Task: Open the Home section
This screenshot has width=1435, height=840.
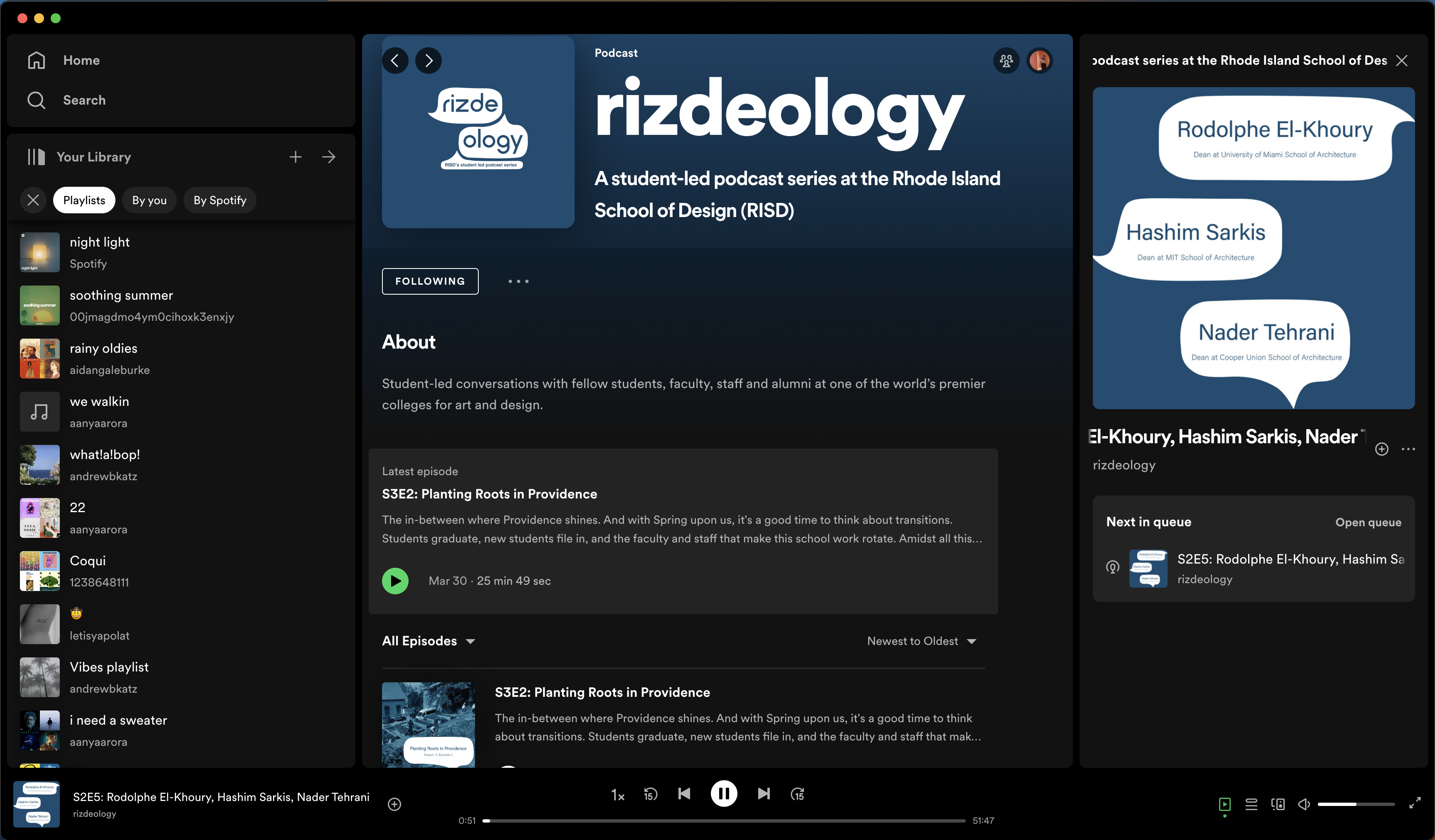Action: 64,60
